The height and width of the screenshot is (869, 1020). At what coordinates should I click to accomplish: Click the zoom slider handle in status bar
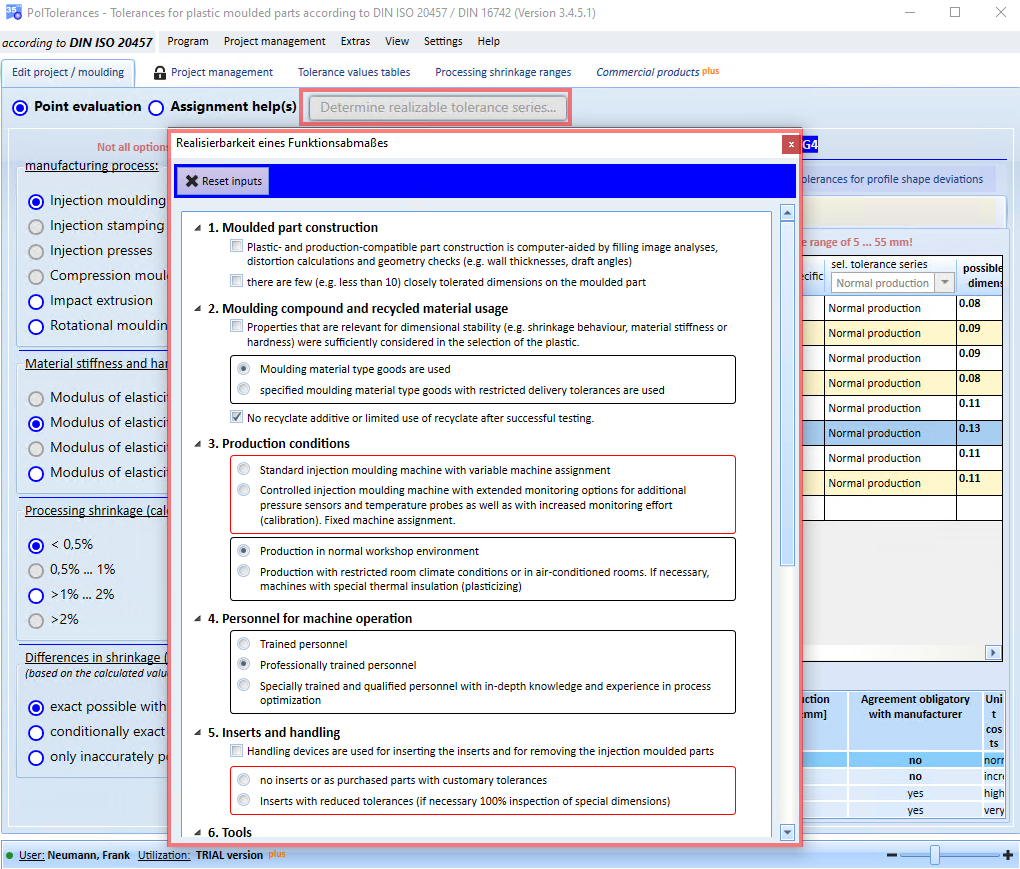click(x=935, y=855)
